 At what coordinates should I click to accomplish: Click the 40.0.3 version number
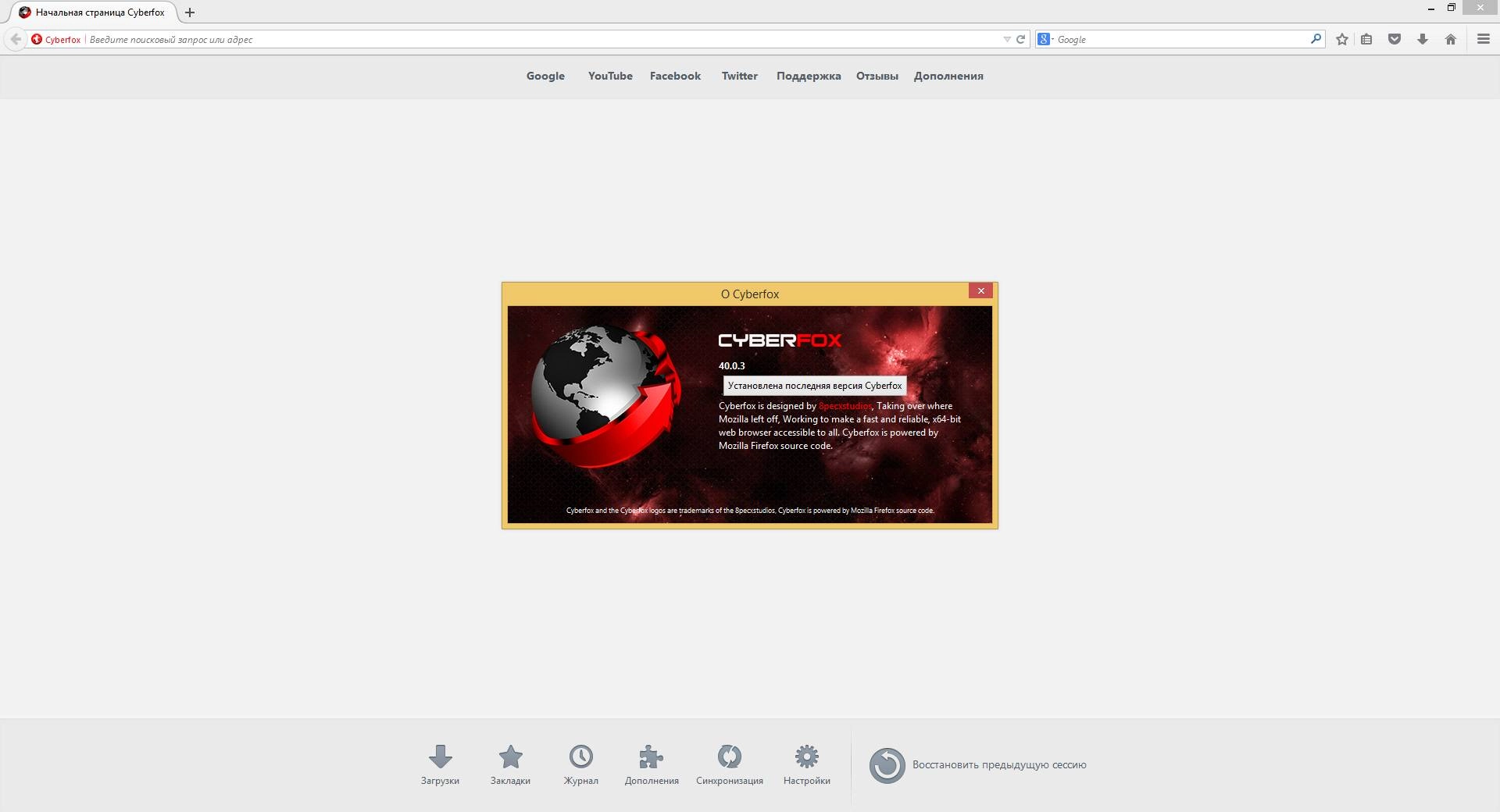[x=732, y=365]
